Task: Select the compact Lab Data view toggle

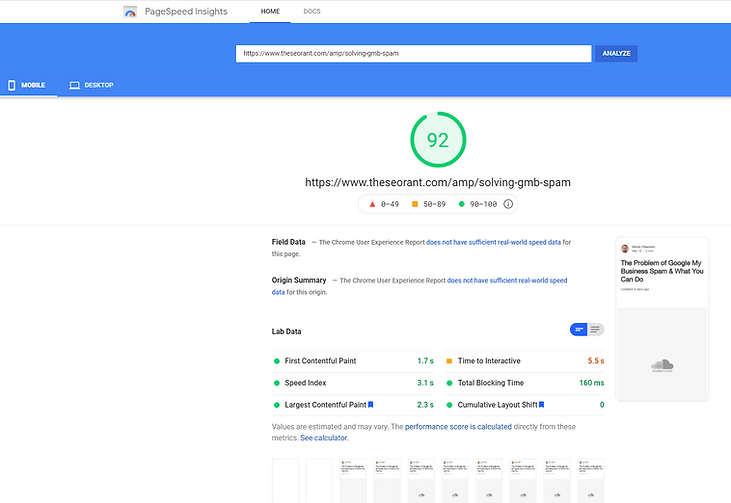Action: pos(579,330)
